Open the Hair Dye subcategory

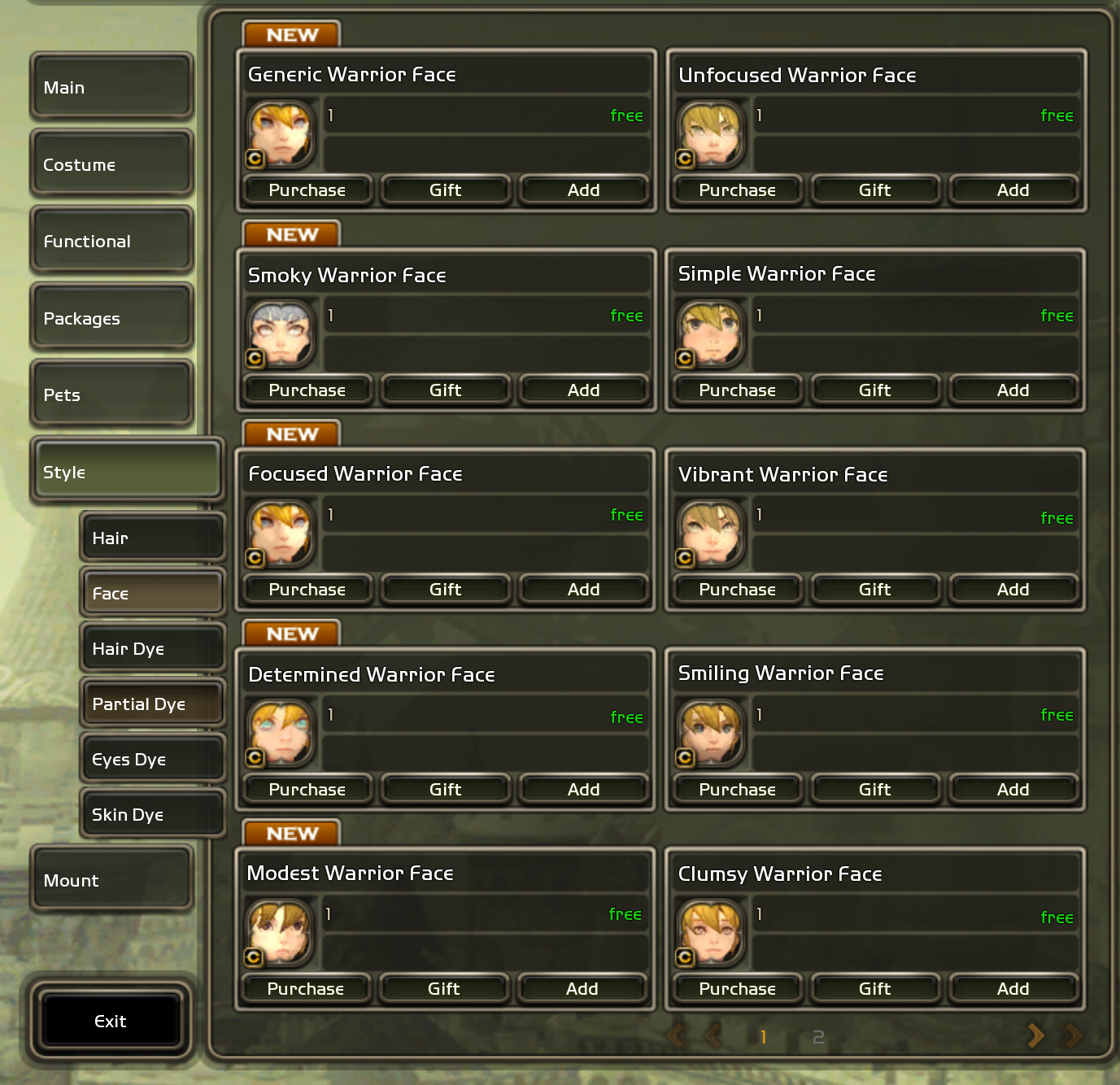tap(152, 648)
